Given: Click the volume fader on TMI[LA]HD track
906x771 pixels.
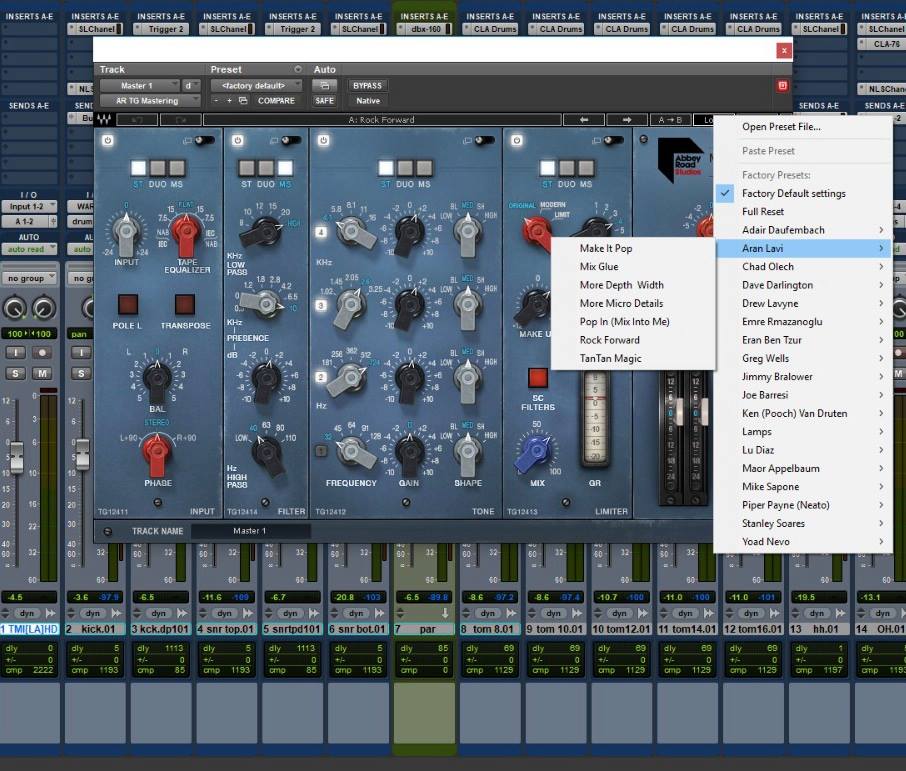Looking at the screenshot, I should (17, 457).
